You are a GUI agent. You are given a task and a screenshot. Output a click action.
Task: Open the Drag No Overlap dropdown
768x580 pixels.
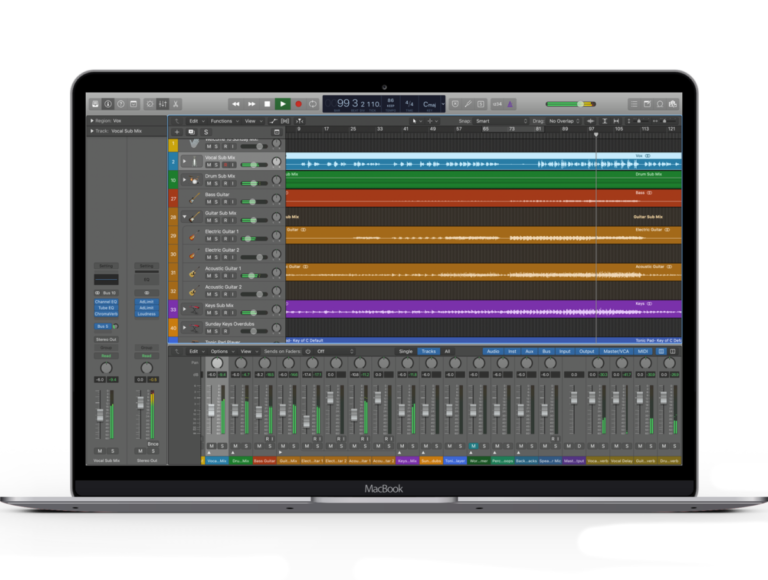[x=564, y=121]
